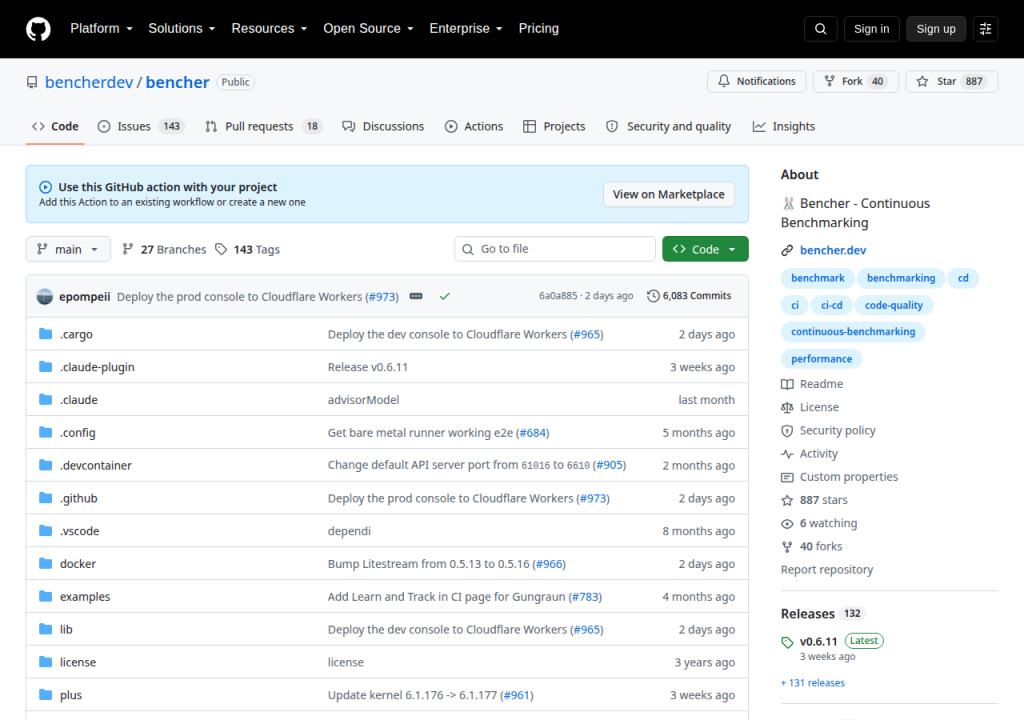Switch to the Projects tab

point(554,126)
